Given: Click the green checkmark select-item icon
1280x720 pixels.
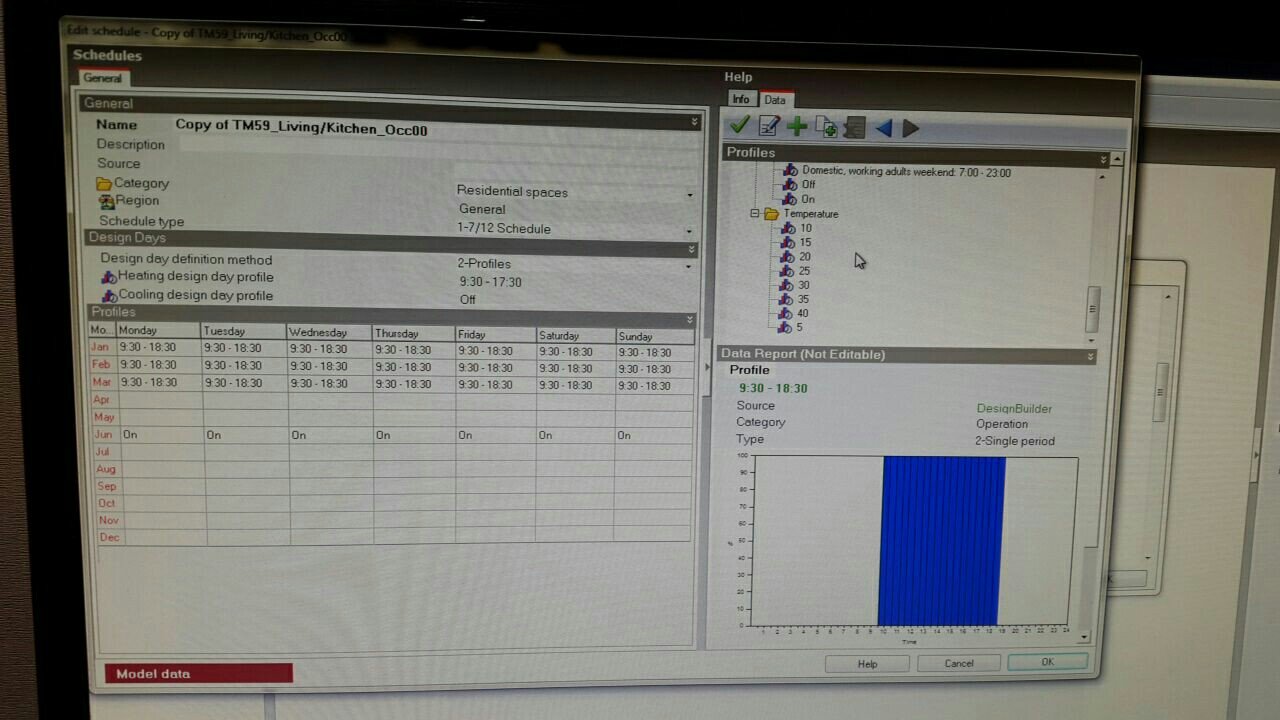Looking at the screenshot, I should (740, 124).
